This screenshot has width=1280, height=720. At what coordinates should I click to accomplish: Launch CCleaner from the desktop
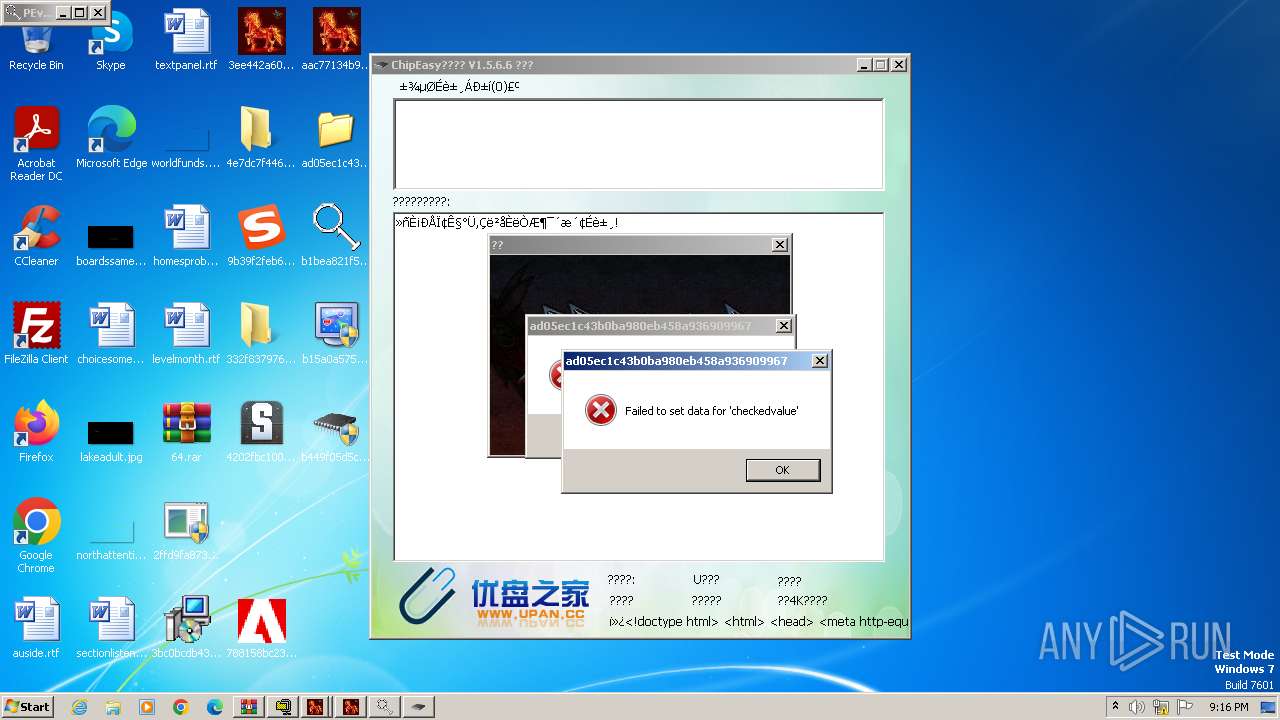tap(36, 237)
